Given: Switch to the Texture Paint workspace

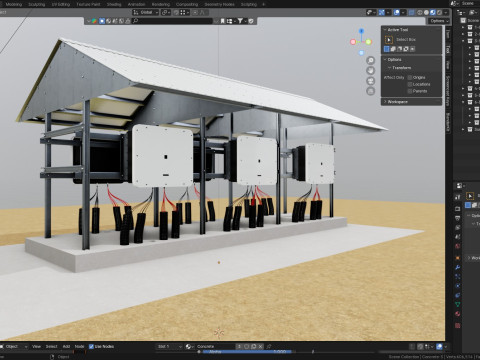Looking at the screenshot, I should point(88,4).
